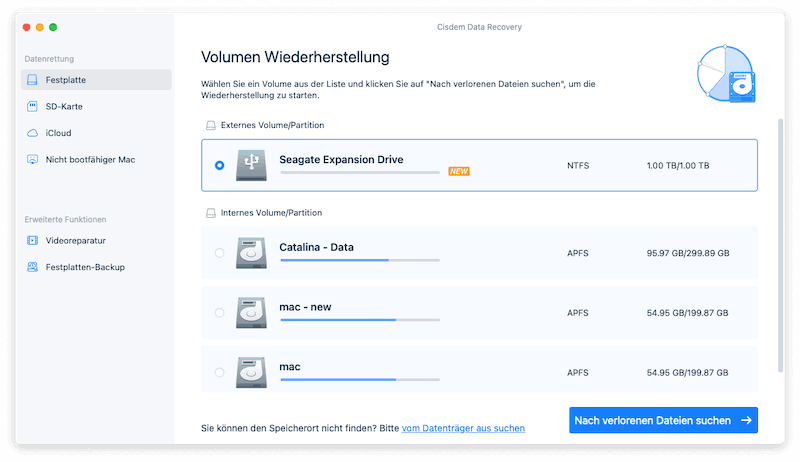This screenshot has width=800, height=462.
Task: Click Nach verlorenen Dateien suchen button
Action: (663, 420)
